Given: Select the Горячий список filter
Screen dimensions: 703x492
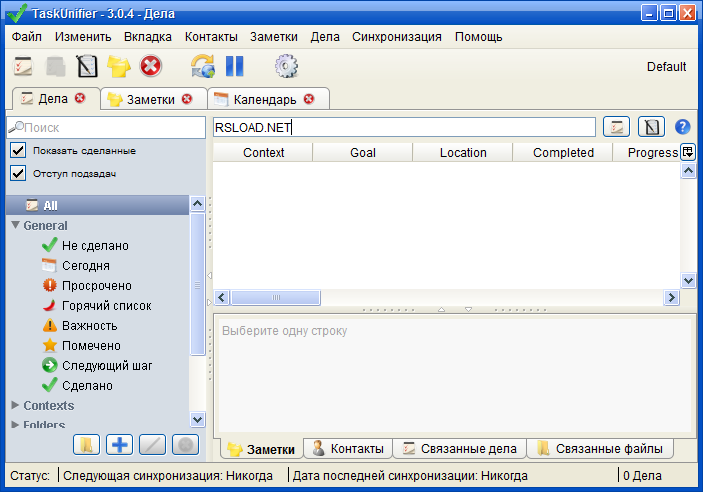Looking at the screenshot, I should point(97,305).
